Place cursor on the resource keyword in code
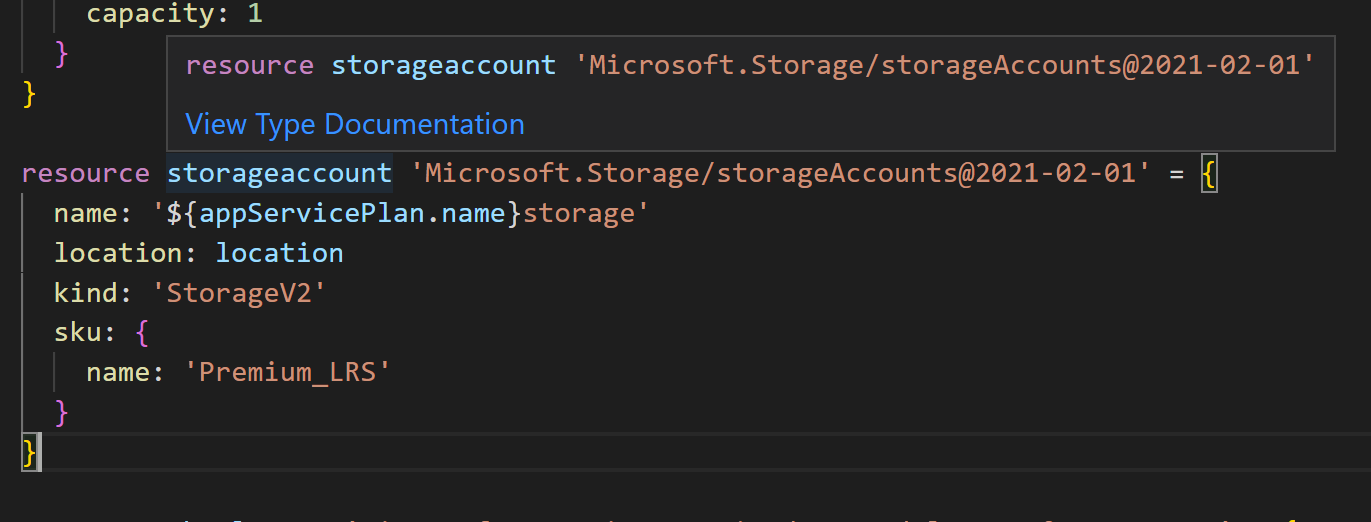Image resolution: width=1371 pixels, height=522 pixels. [86, 173]
